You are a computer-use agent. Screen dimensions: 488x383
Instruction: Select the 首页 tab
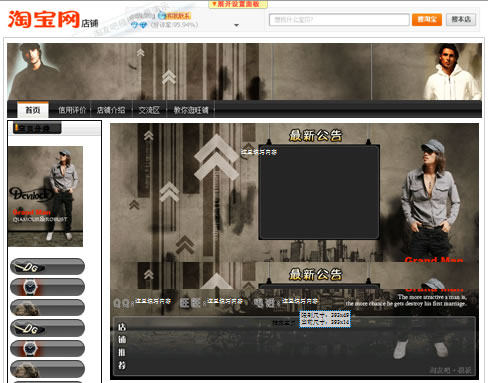[x=33, y=110]
